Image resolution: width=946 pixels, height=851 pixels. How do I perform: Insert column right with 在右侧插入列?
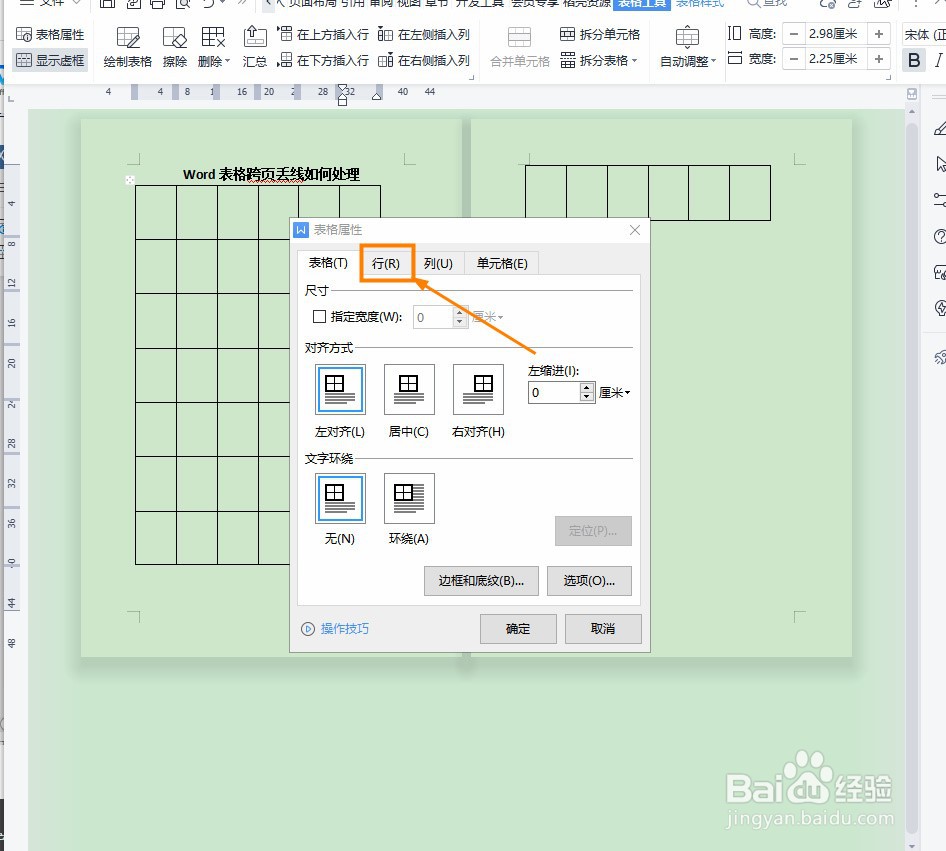point(424,60)
